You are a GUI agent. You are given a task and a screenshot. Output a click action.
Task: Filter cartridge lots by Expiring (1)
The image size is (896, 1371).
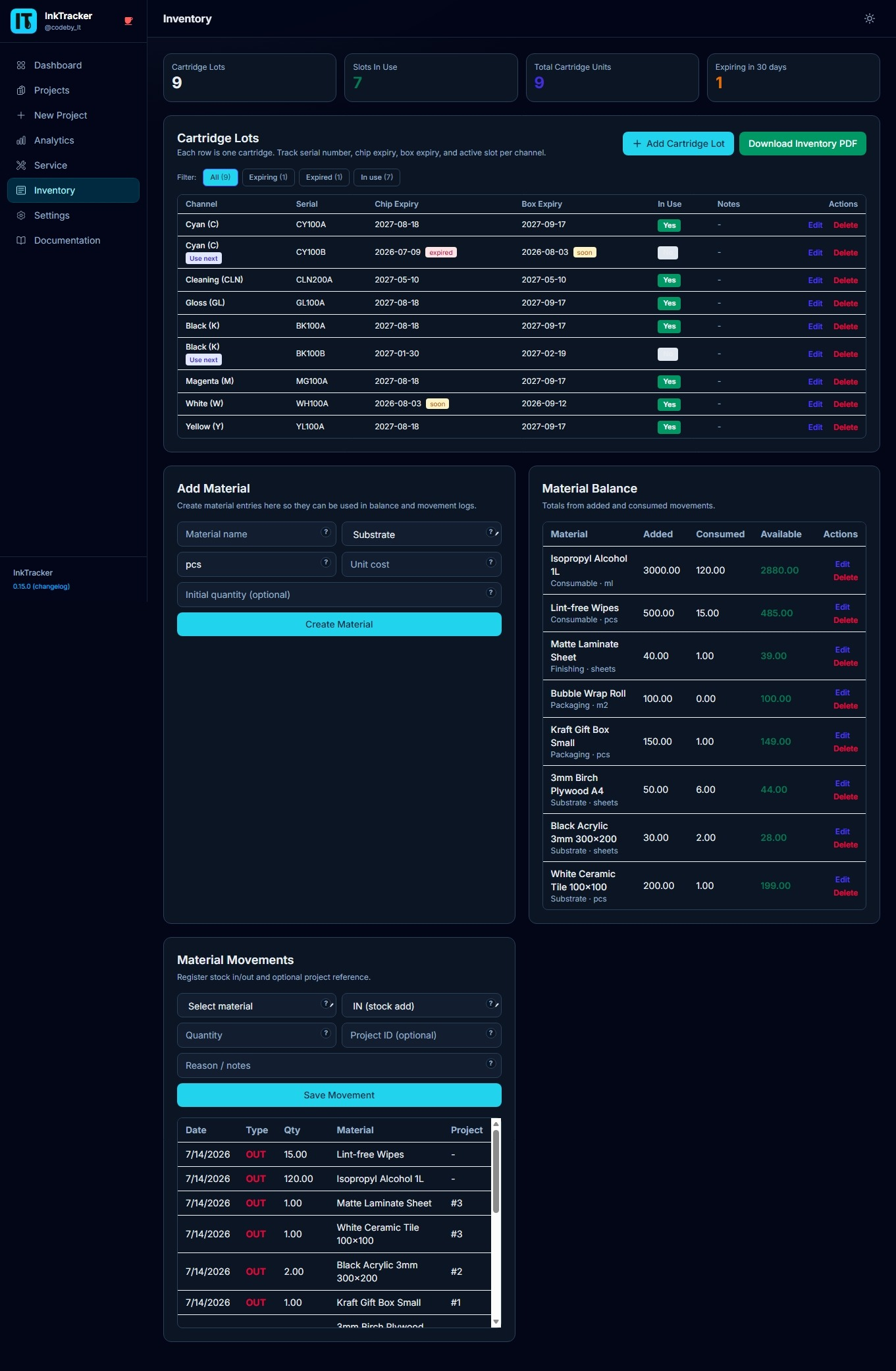268,177
